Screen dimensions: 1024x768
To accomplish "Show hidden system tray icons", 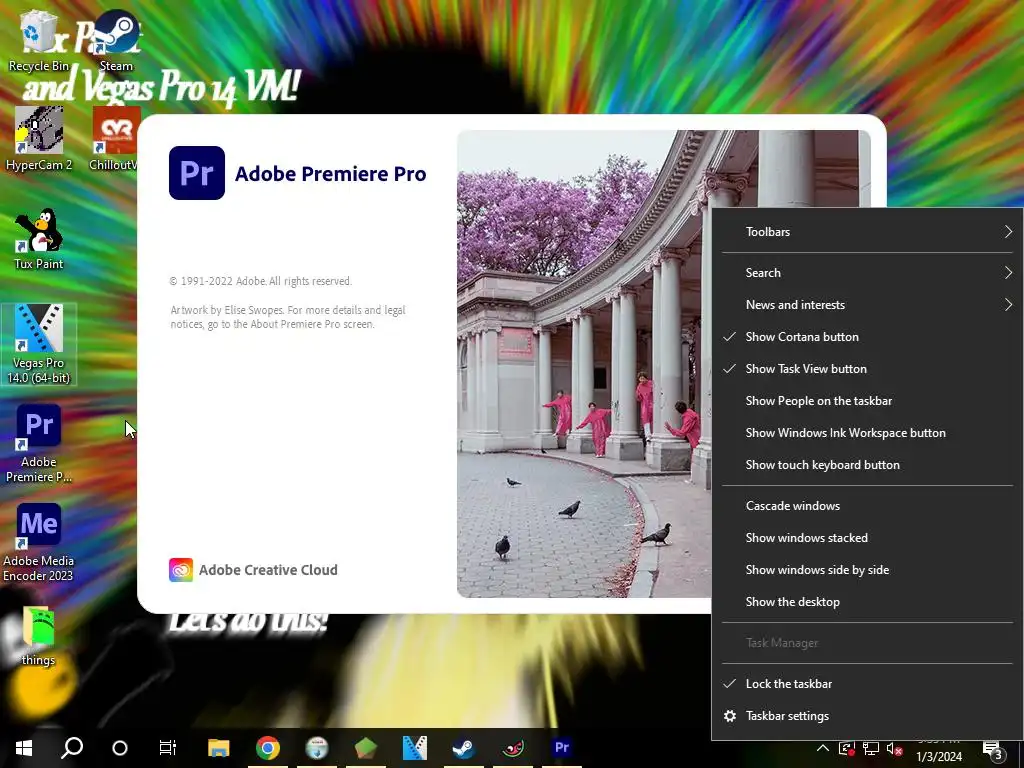I will [x=823, y=748].
